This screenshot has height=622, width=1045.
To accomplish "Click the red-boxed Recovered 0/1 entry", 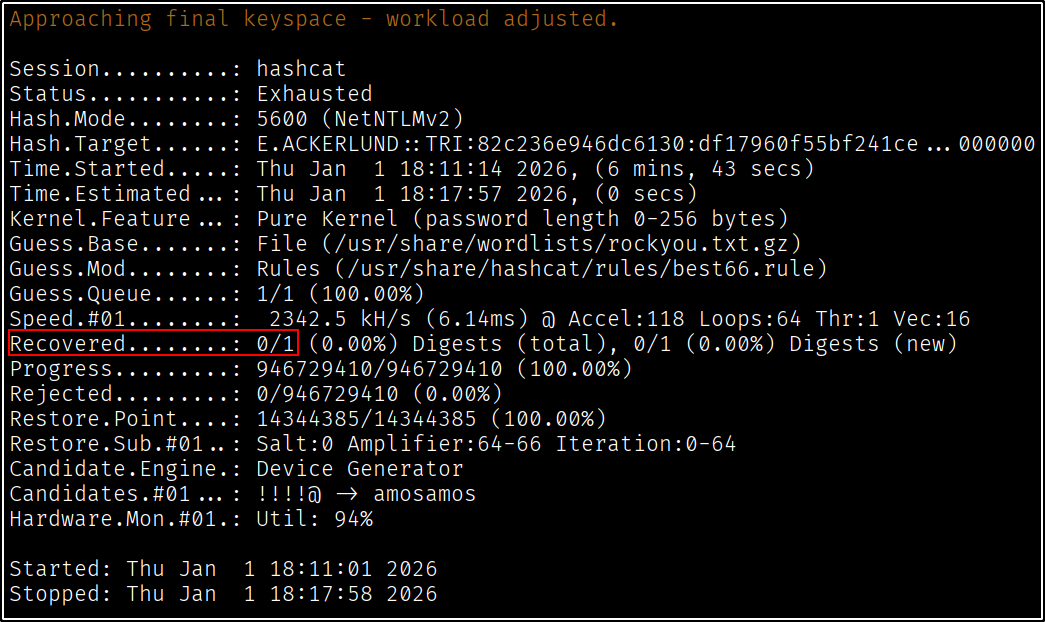I will tap(153, 344).
